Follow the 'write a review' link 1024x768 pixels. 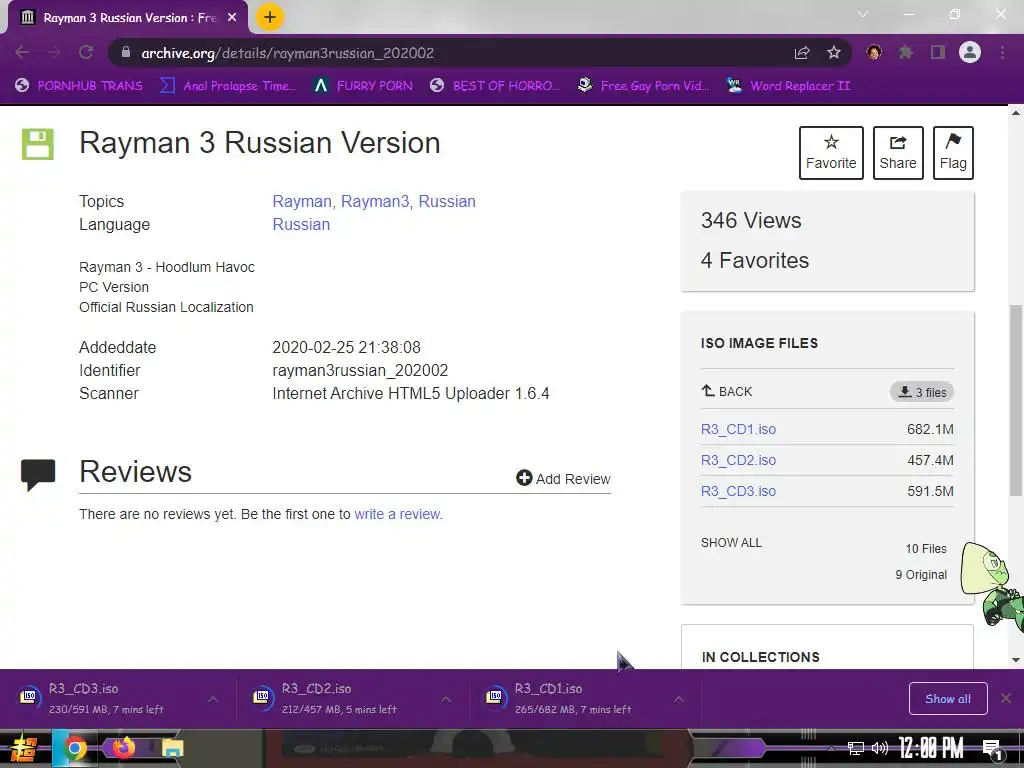(398, 514)
